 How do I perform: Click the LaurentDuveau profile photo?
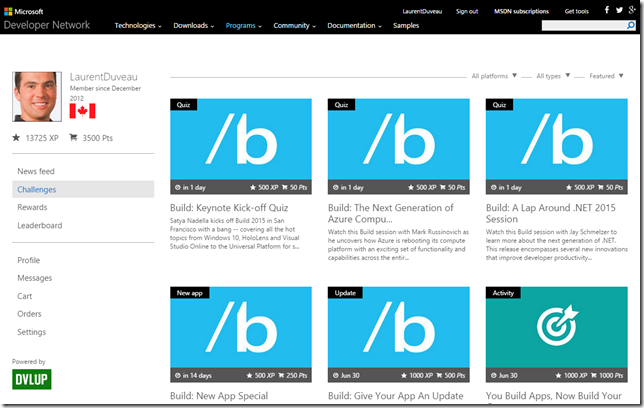[37, 97]
